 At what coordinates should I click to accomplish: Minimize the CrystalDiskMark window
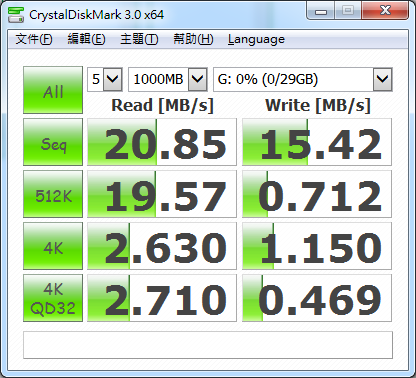point(321,11)
